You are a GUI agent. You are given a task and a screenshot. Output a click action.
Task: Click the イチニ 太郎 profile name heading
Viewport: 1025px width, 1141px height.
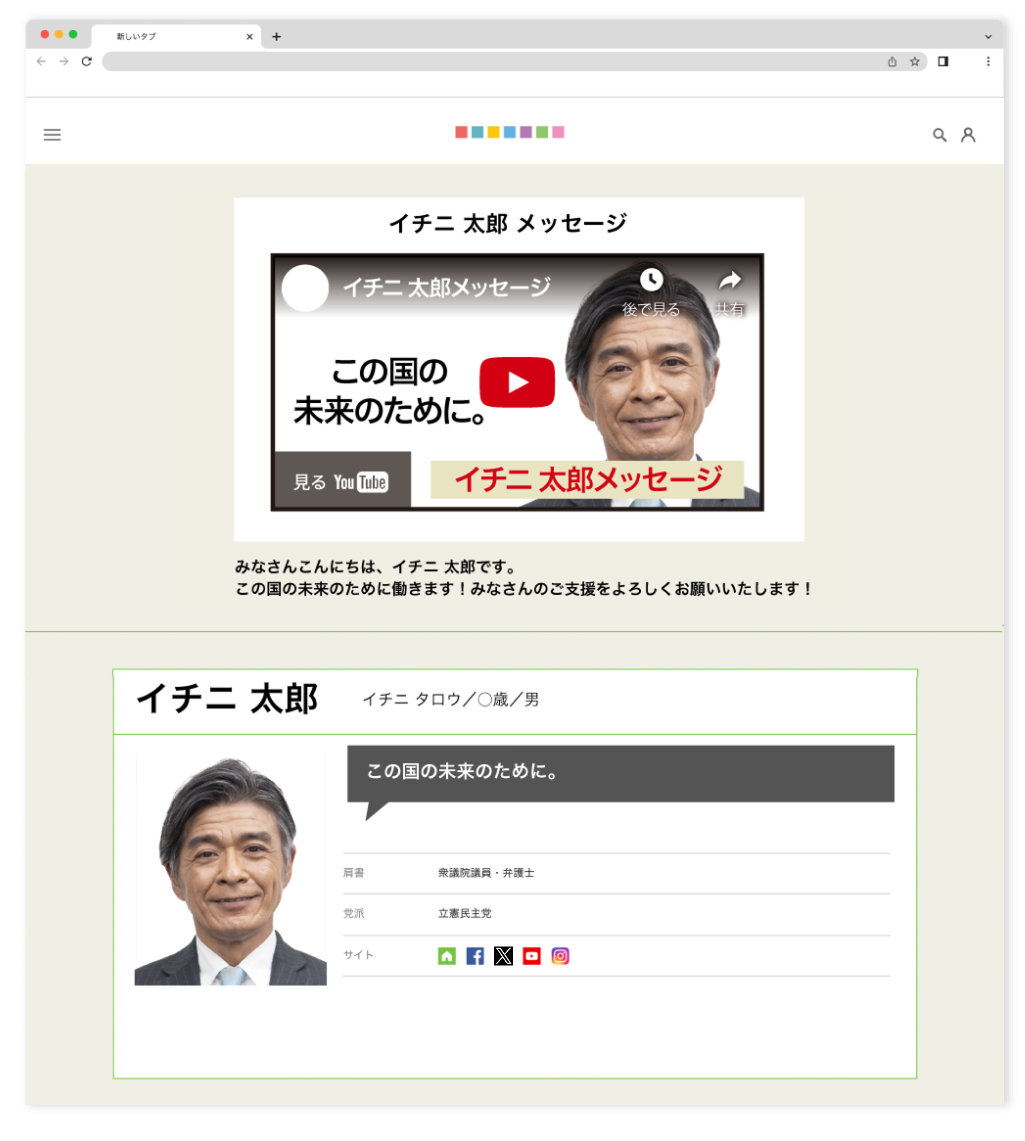click(227, 699)
